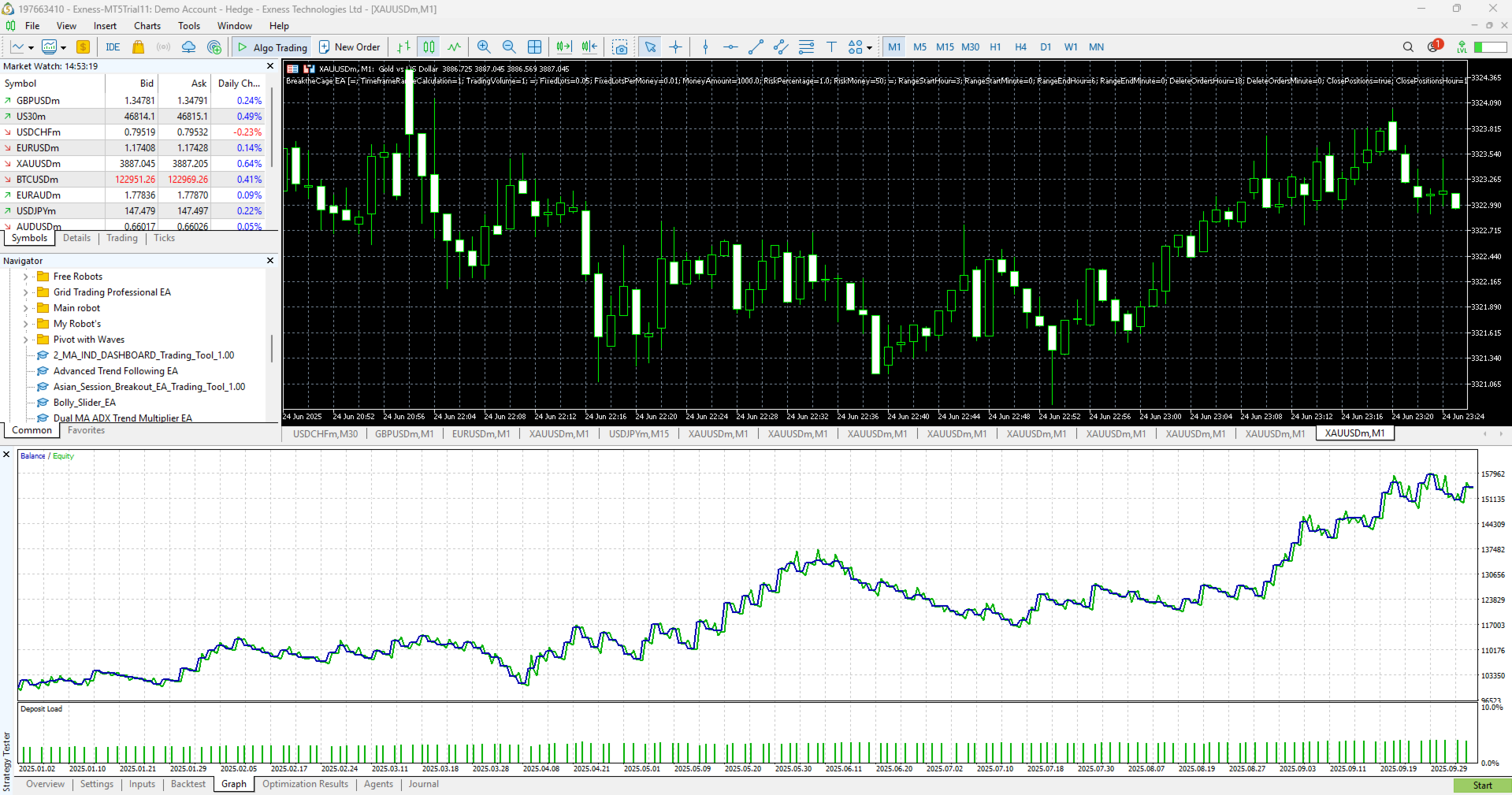
Task: Switch chart to candlesticks mode
Action: pyautogui.click(x=429, y=47)
